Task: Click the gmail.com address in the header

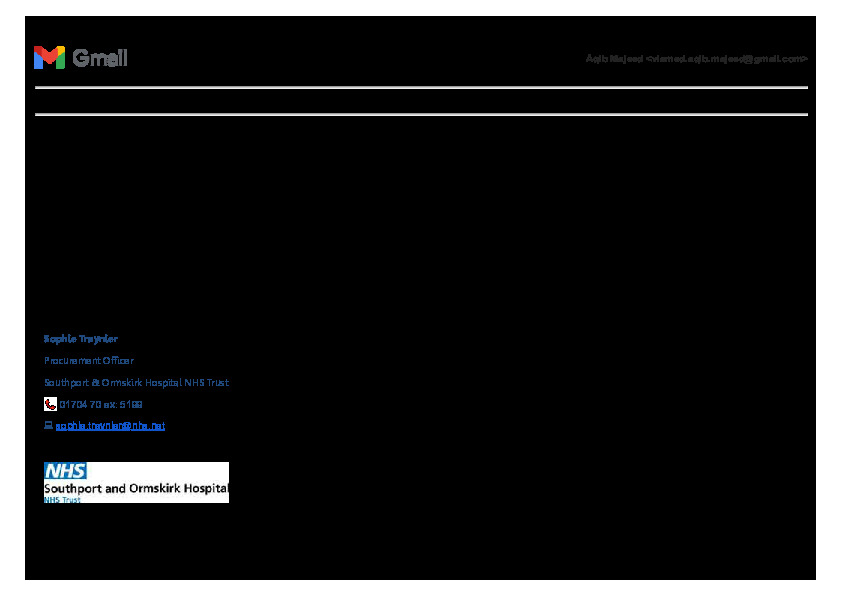Action: 727,59
